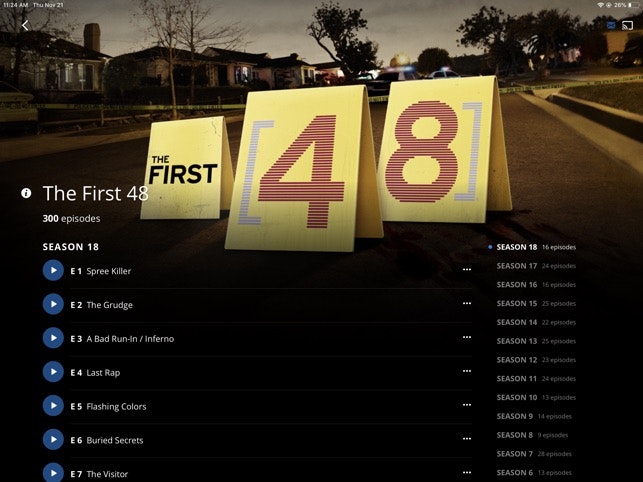Open more options for Flashing Colors
This screenshot has height=482, width=643.
coord(467,405)
